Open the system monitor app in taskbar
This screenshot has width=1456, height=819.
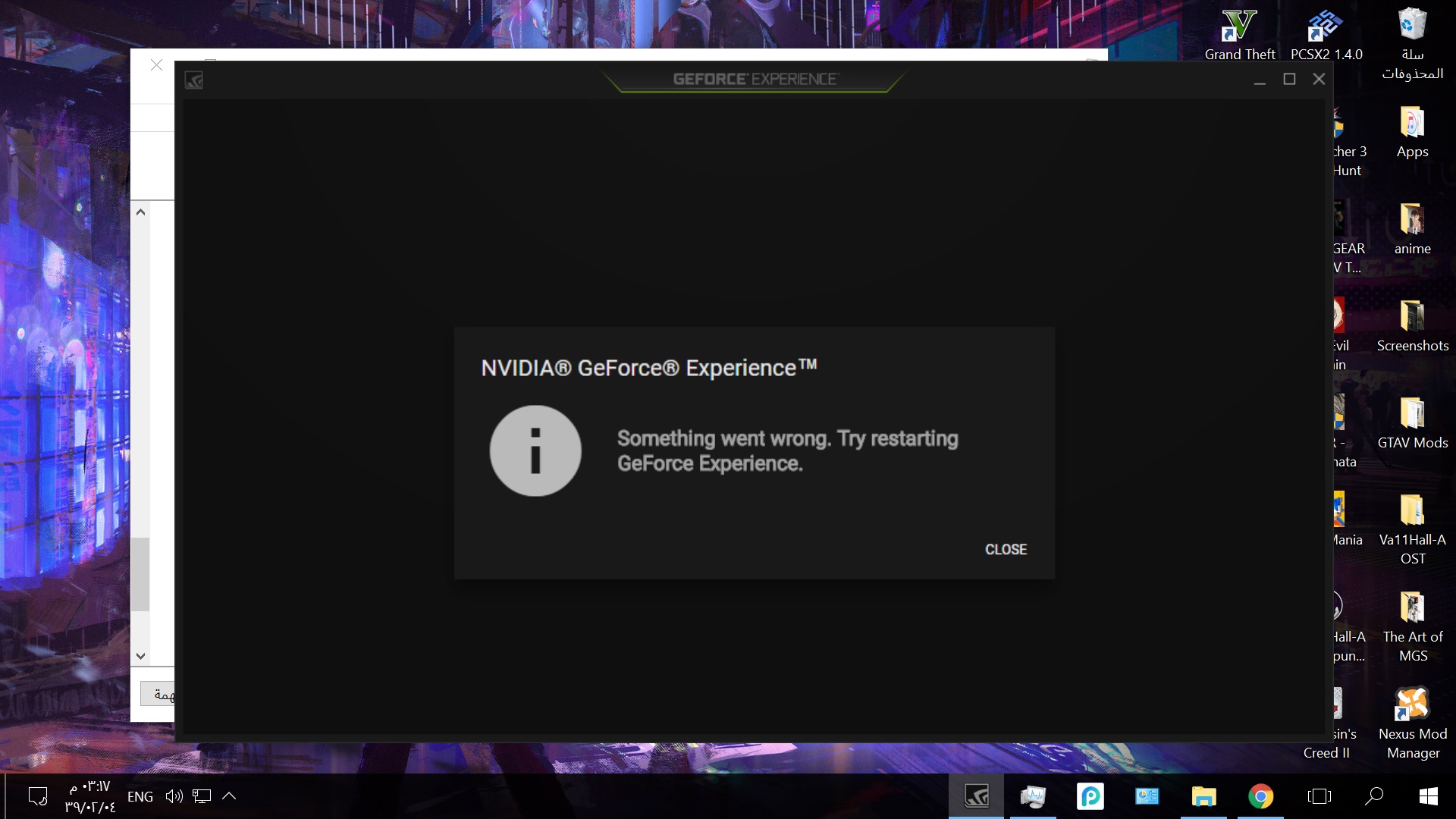click(1033, 796)
